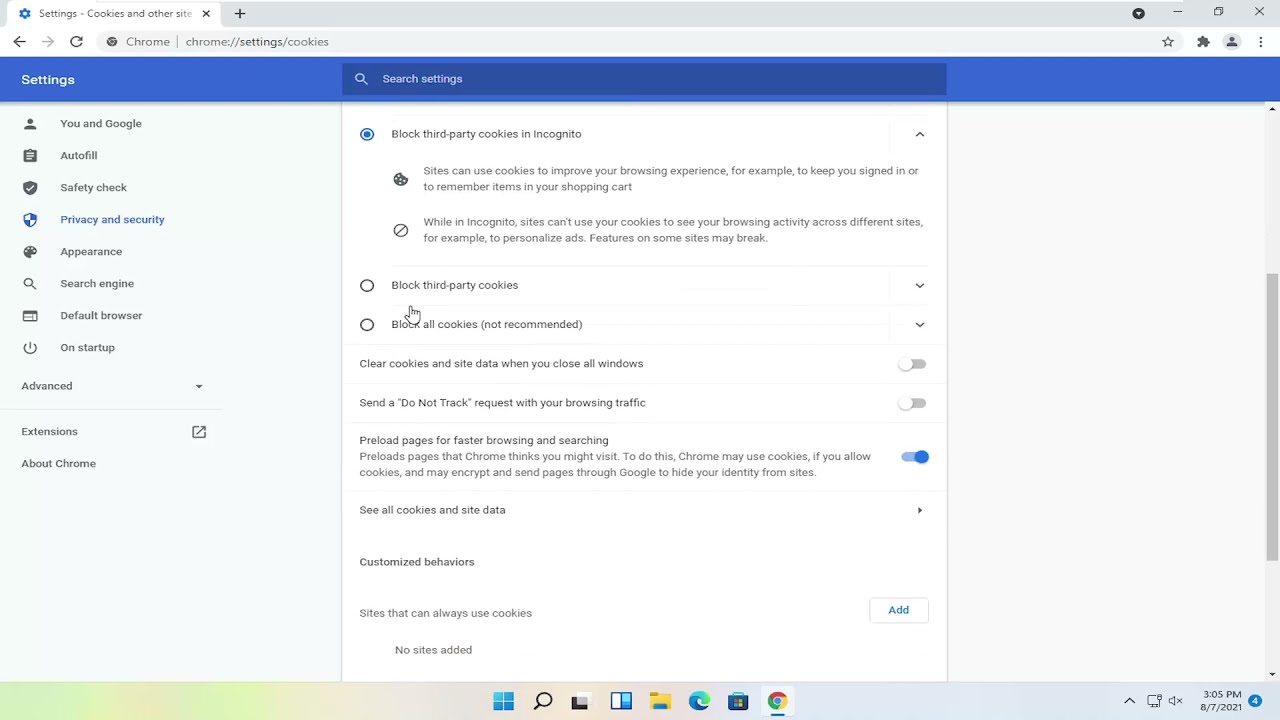
Task: Select Block all cookies radio button
Action: pos(367,325)
